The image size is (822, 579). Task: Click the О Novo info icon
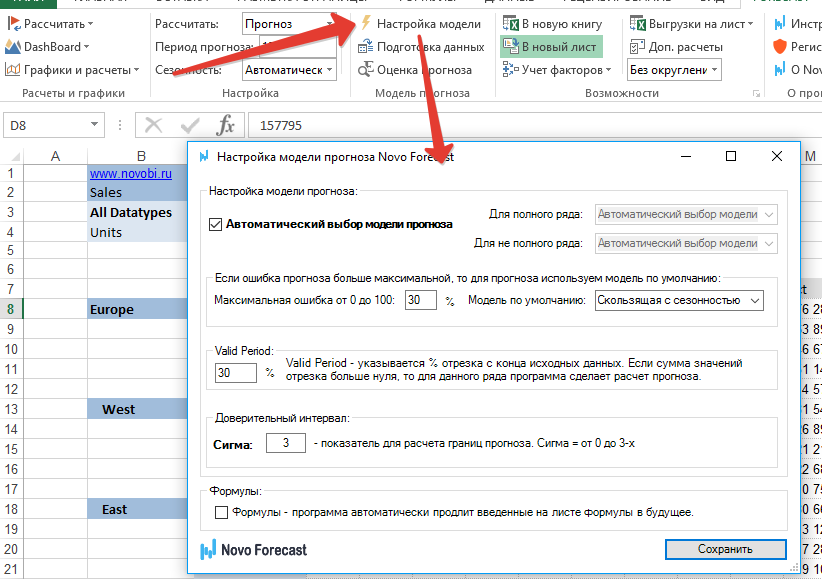[780, 70]
